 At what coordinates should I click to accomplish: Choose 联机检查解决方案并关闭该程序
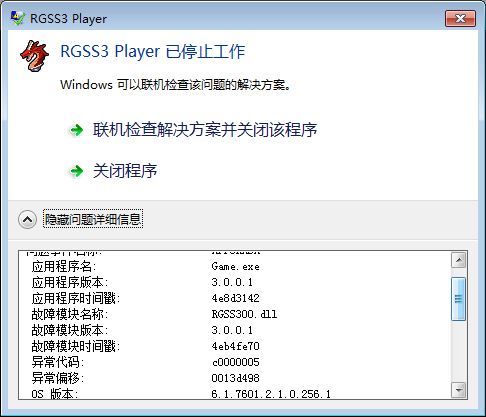(x=205, y=130)
